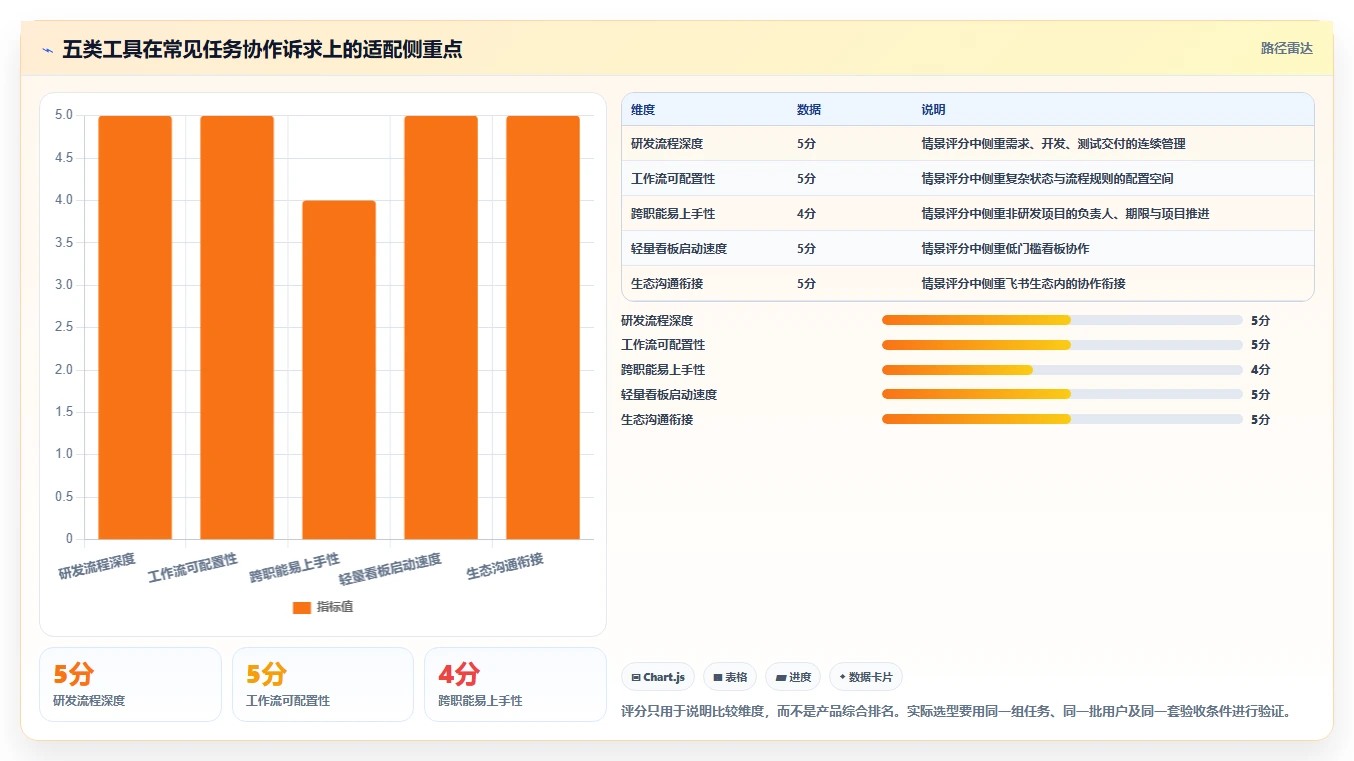Select the 表格 chip
This screenshot has height=761, width=1354.
coord(730,677)
